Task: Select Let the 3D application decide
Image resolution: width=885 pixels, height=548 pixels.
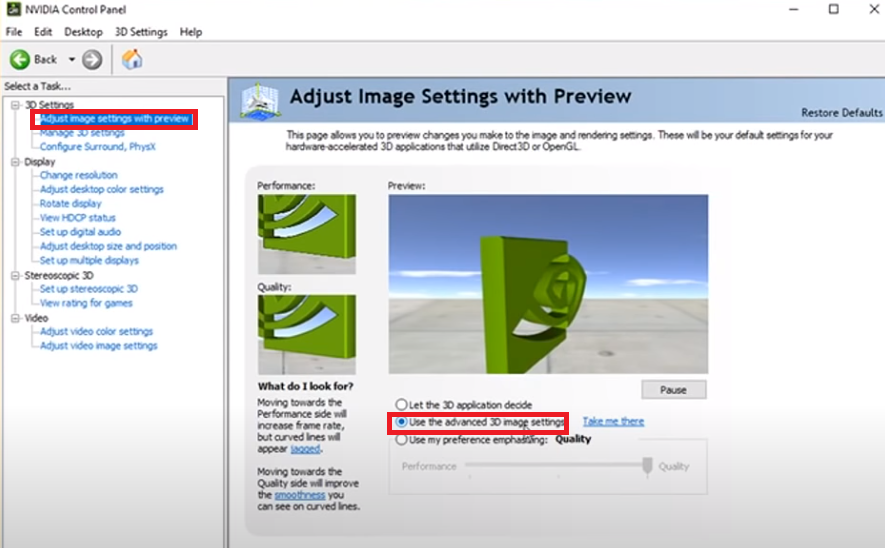Action: 401,405
